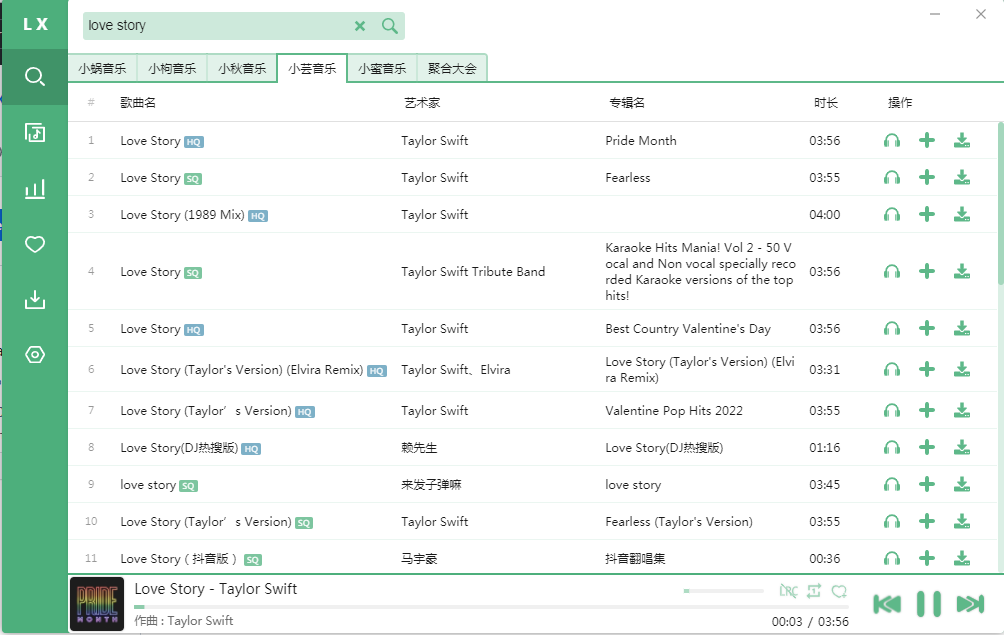Screen dimensions: 1004x635
Task: Skip to the next track
Action: (x=970, y=604)
